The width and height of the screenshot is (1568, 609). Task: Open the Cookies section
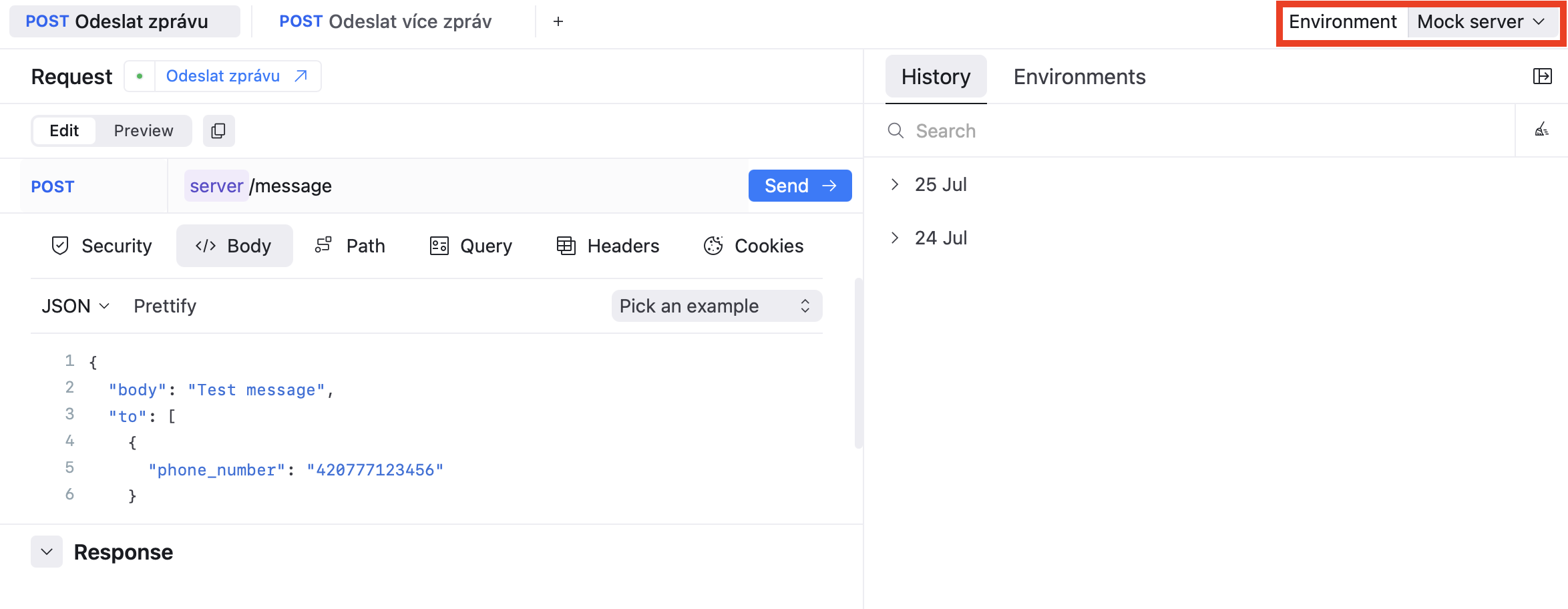[753, 246]
